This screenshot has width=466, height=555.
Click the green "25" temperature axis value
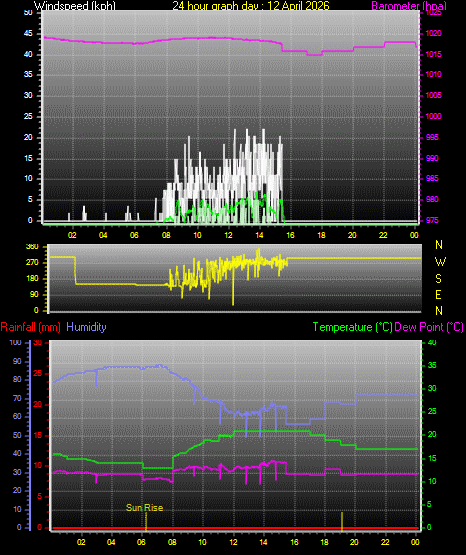tap(432, 412)
